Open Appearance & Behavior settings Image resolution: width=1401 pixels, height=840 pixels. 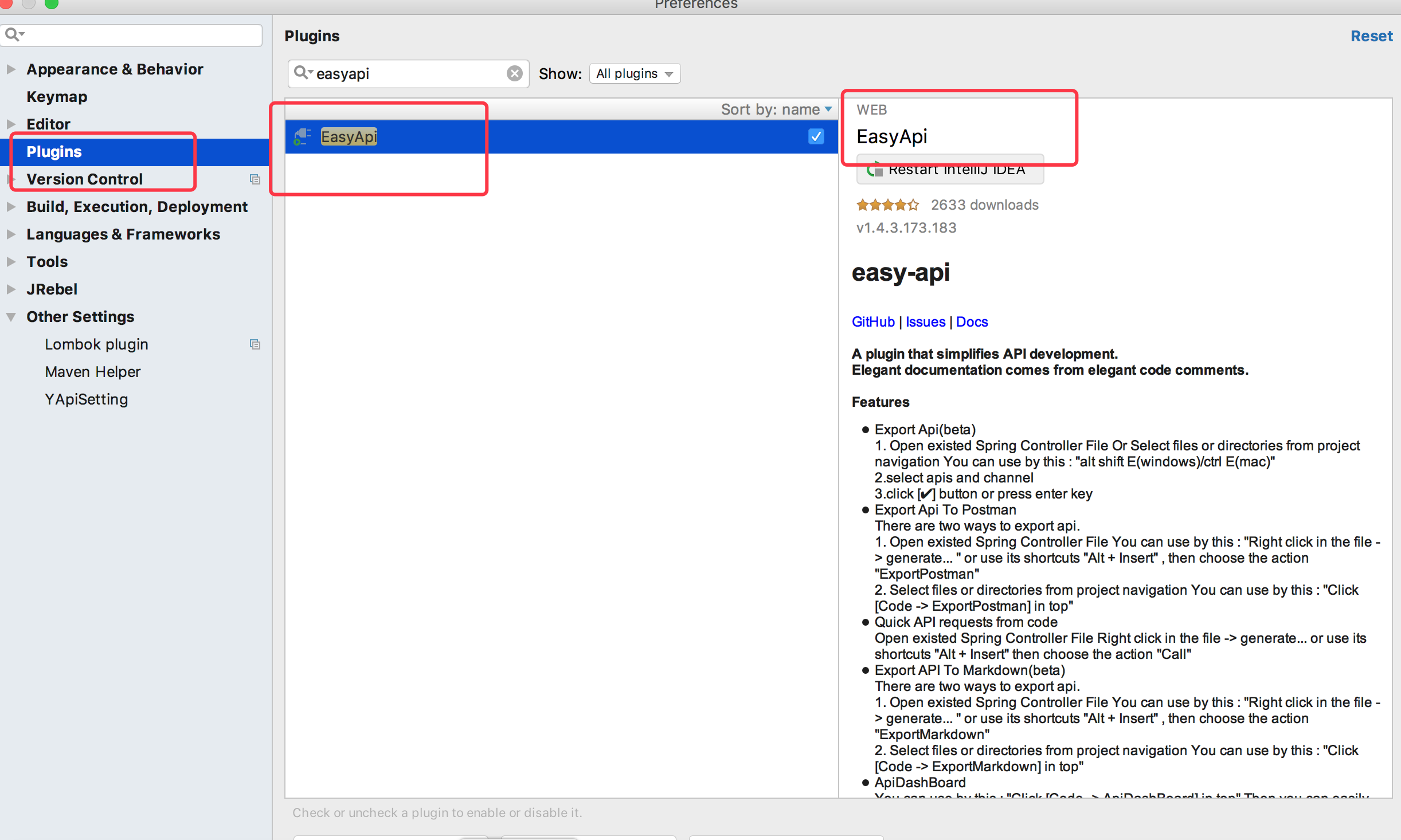click(x=115, y=69)
